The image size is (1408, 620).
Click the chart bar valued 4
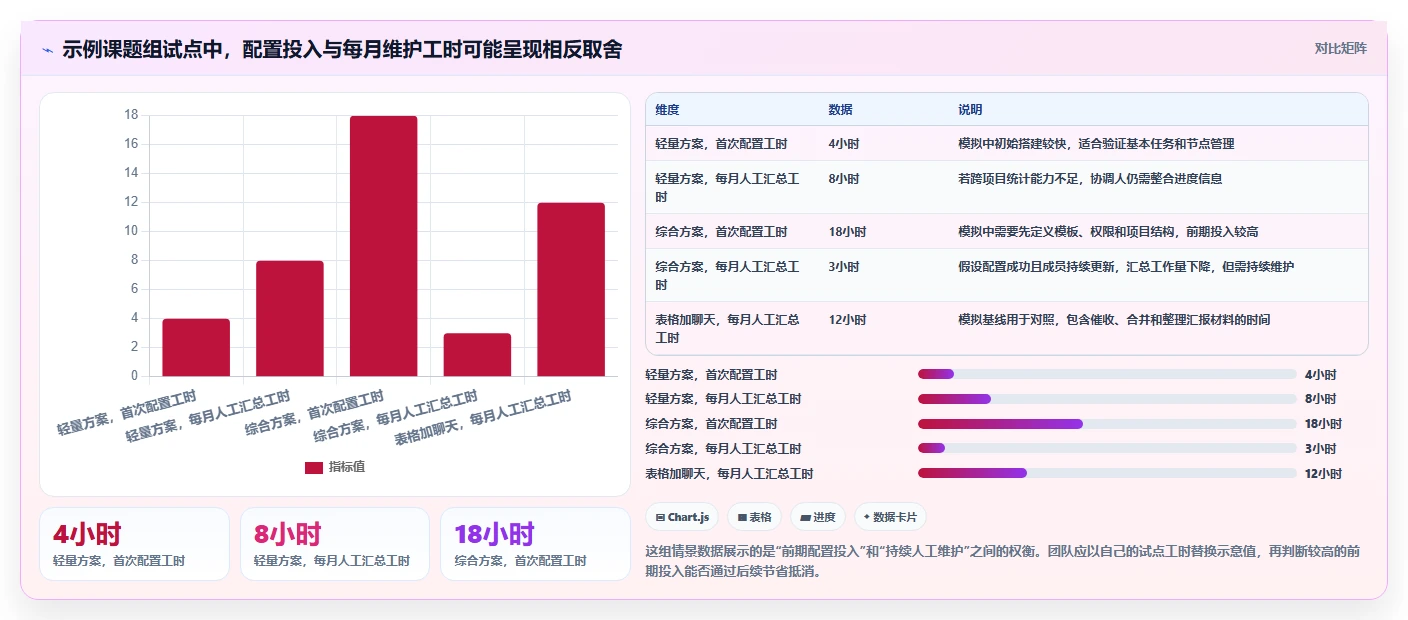tap(196, 347)
